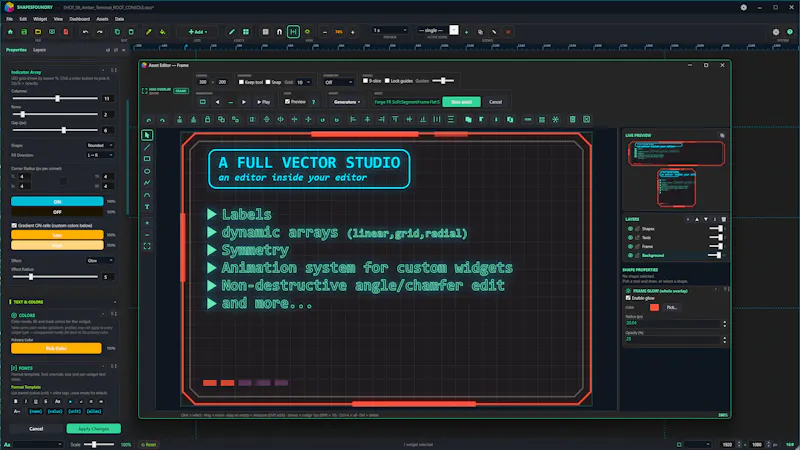This screenshot has width=800, height=450.
Task: Click the Pick Color primary color swatch
Action: [x=56, y=348]
